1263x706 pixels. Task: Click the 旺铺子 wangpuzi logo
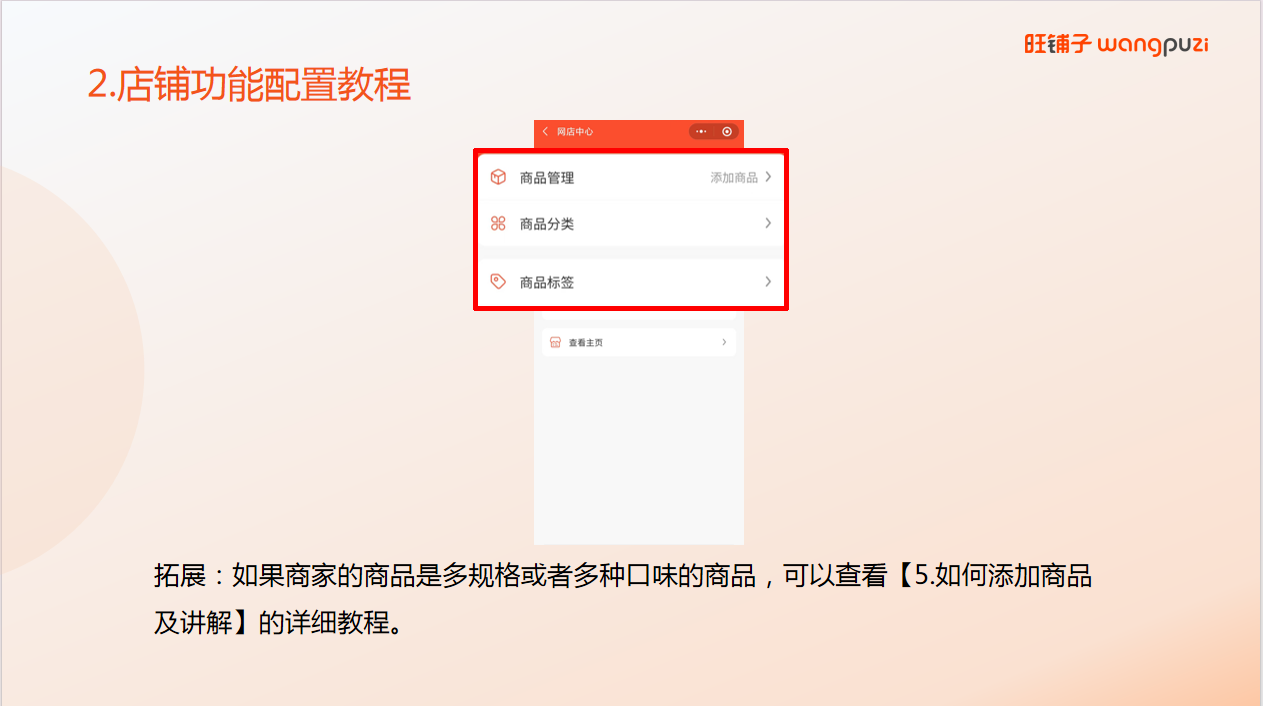pos(1123,45)
